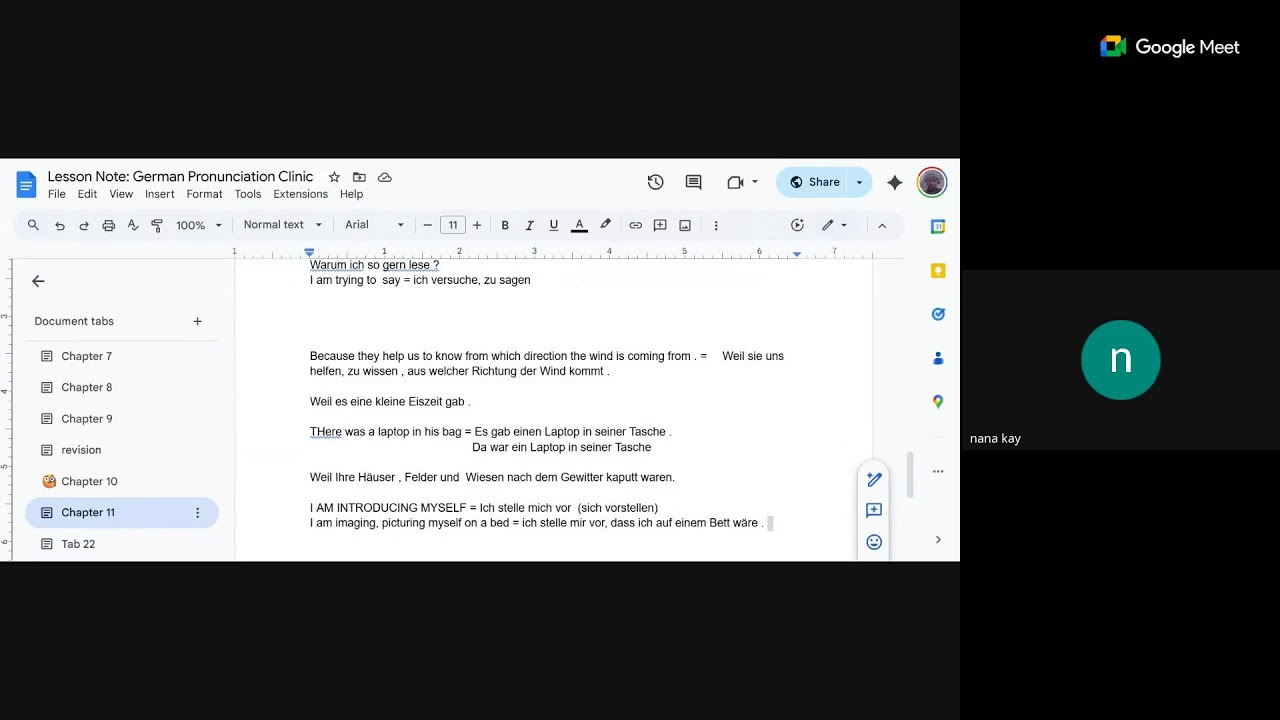This screenshot has height=720, width=1280.
Task: Open the comments panel icon
Action: tap(693, 182)
